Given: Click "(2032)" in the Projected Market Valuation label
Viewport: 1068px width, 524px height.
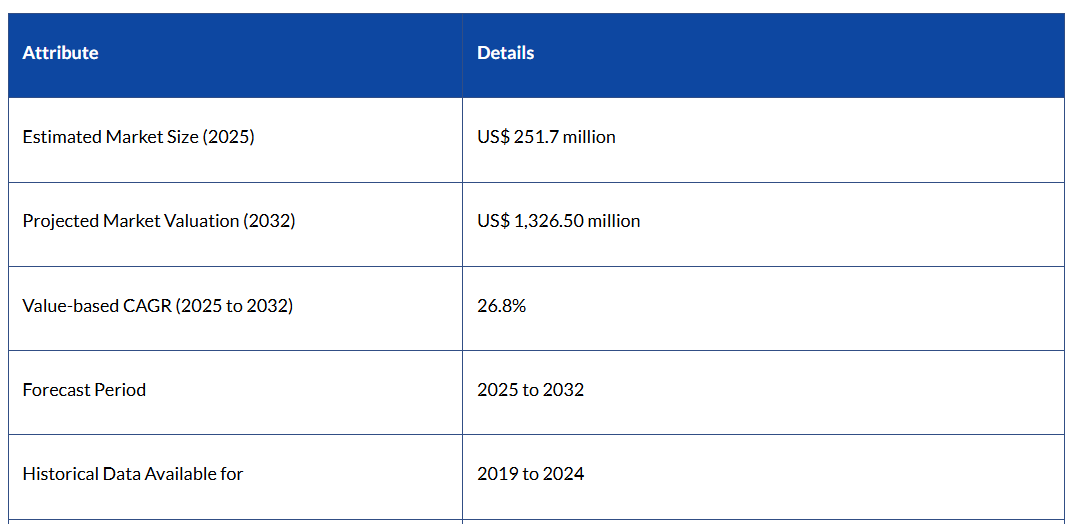Looking at the screenshot, I should pos(269,221).
